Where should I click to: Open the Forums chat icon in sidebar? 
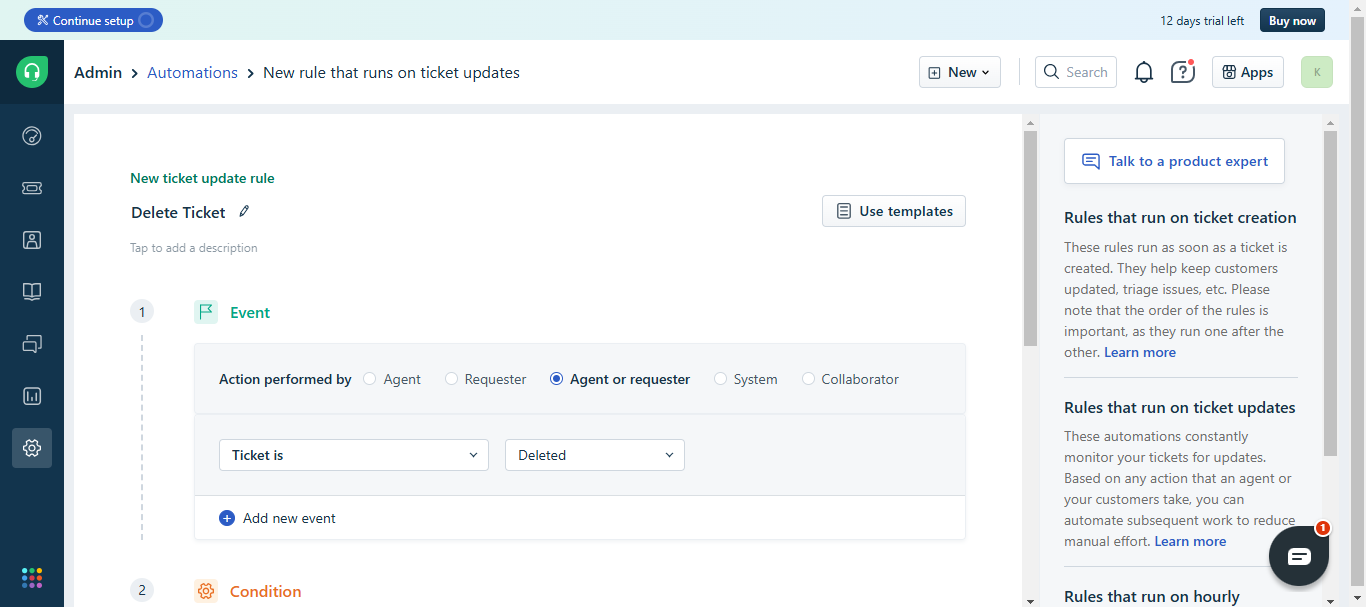click(32, 344)
